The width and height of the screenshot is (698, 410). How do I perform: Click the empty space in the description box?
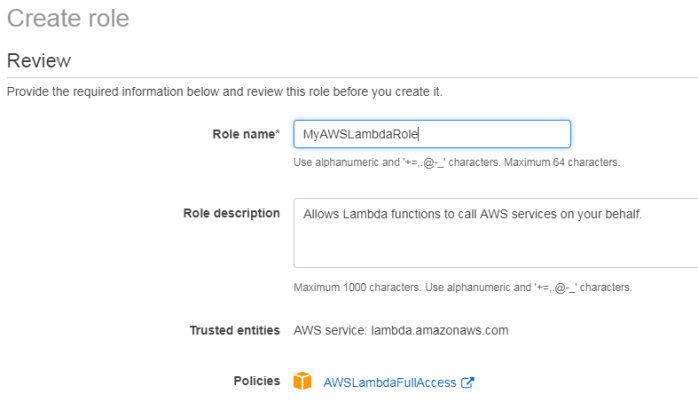[490, 247]
